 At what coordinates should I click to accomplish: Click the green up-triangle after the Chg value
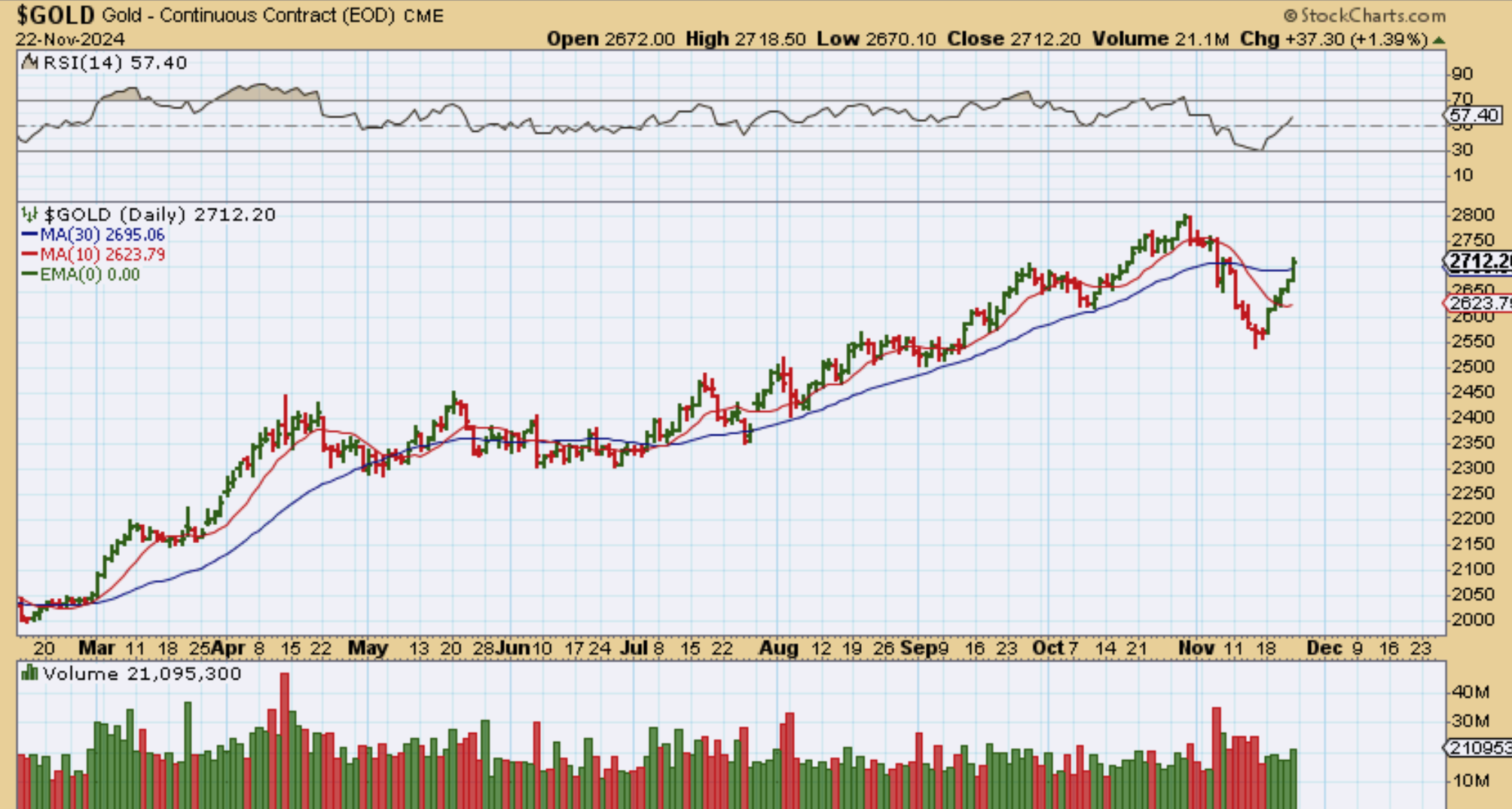coord(1438,40)
